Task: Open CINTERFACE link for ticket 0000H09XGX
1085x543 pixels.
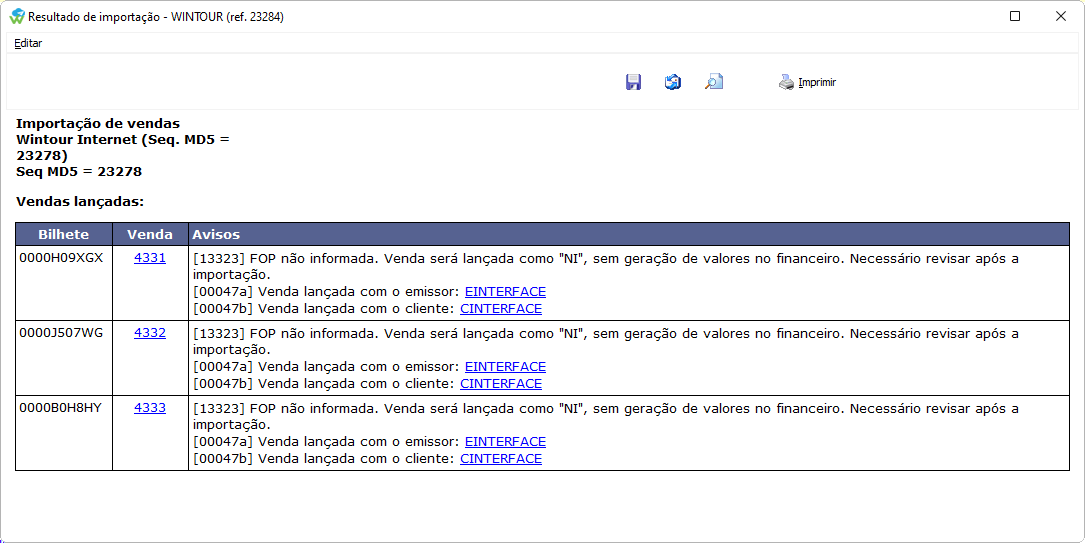Action: [x=501, y=309]
